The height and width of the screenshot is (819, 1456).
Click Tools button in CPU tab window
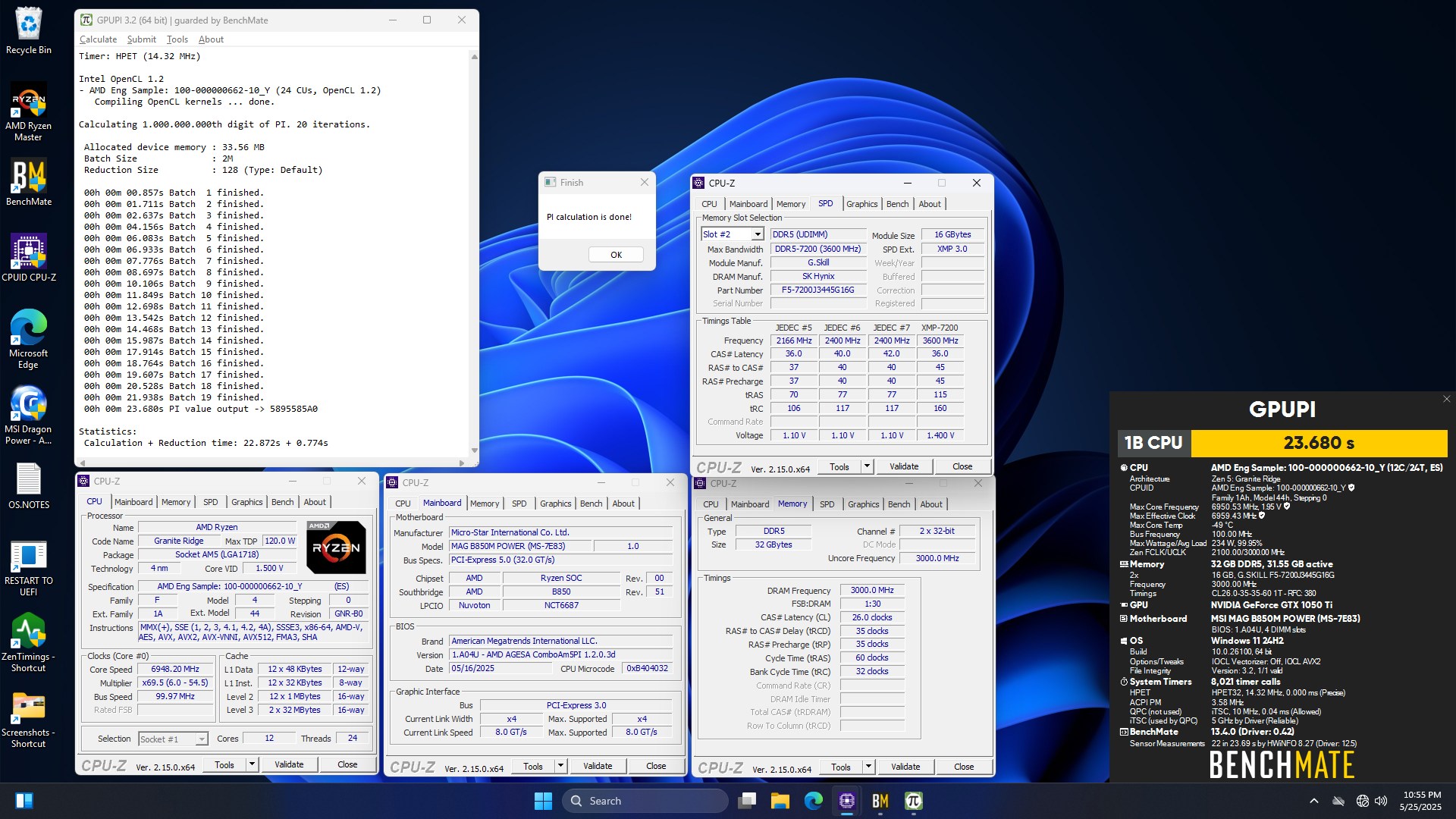tap(224, 764)
